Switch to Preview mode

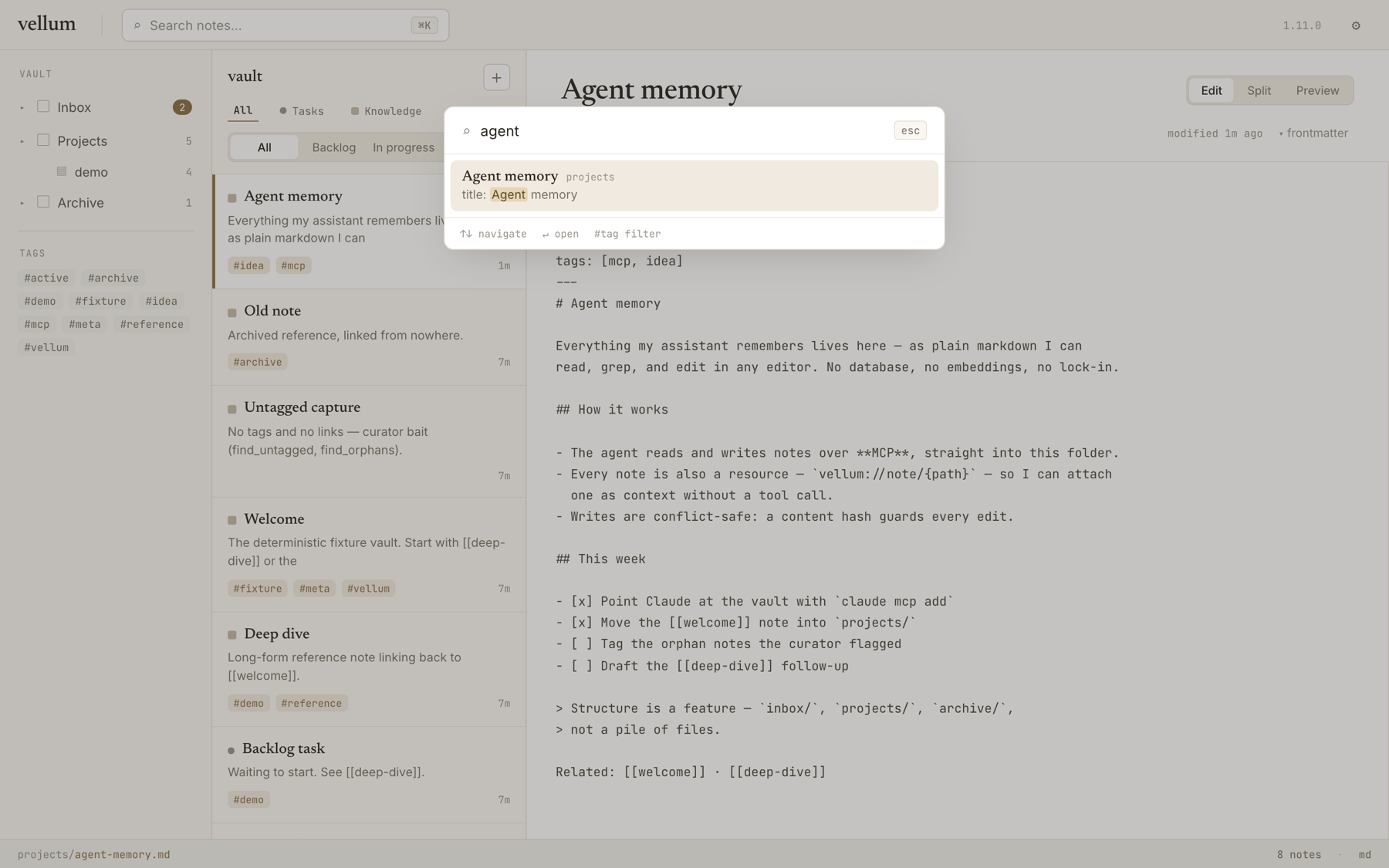tap(1317, 90)
